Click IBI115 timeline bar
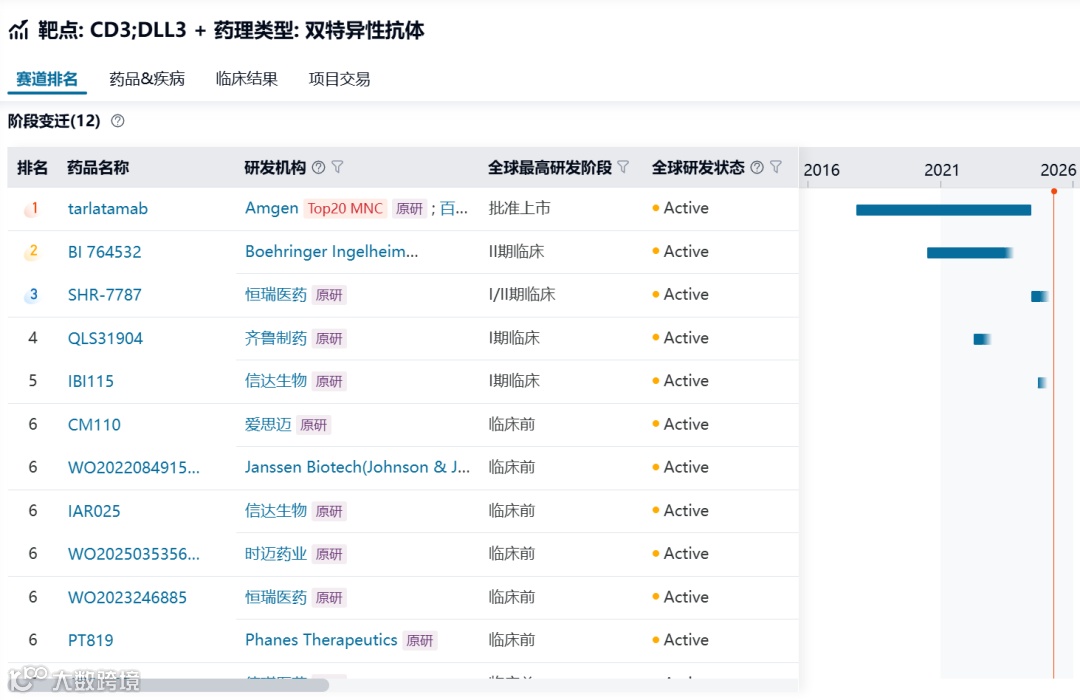1080x700 pixels. [x=1042, y=382]
